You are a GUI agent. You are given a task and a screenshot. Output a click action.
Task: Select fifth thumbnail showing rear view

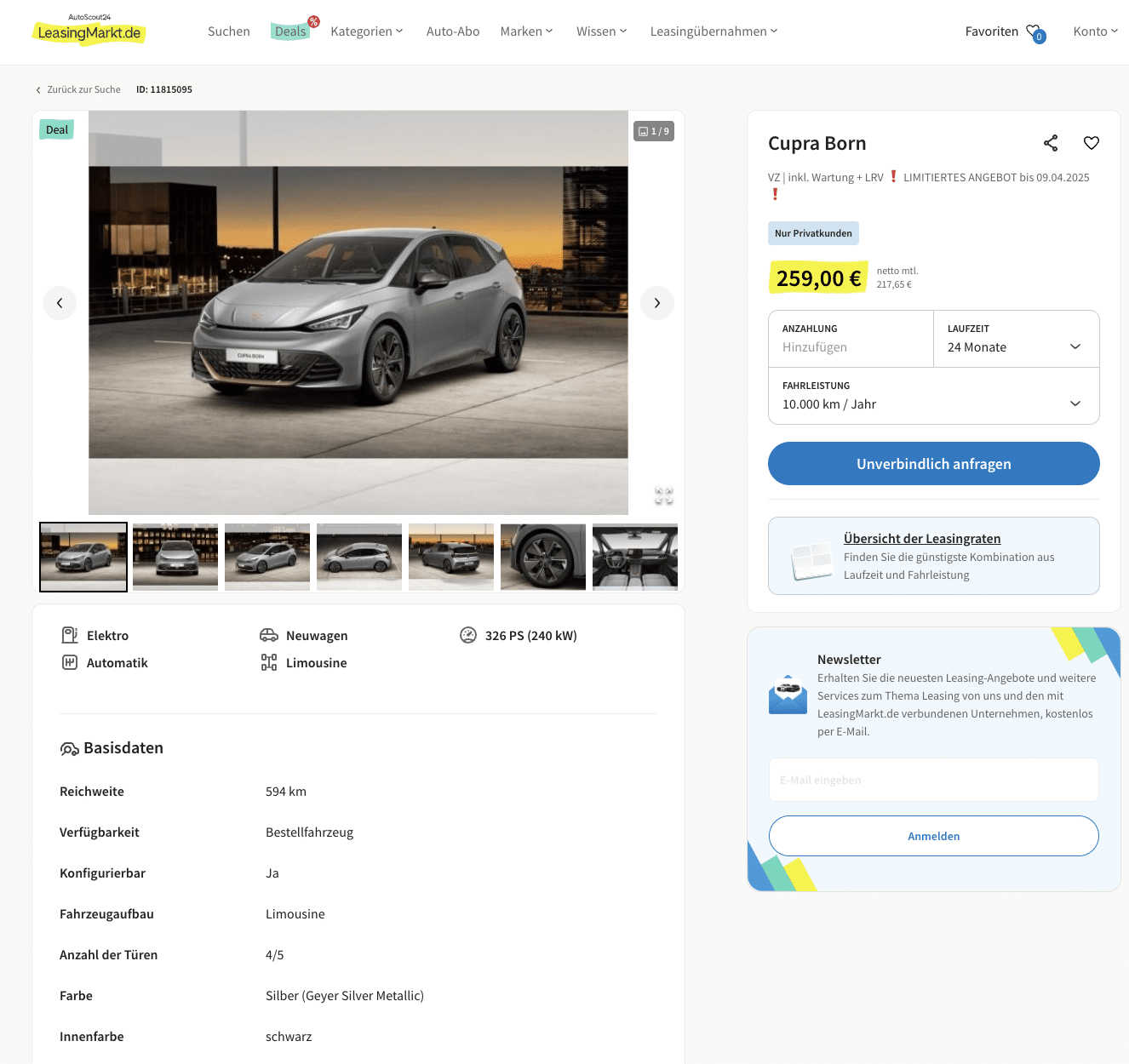point(451,557)
